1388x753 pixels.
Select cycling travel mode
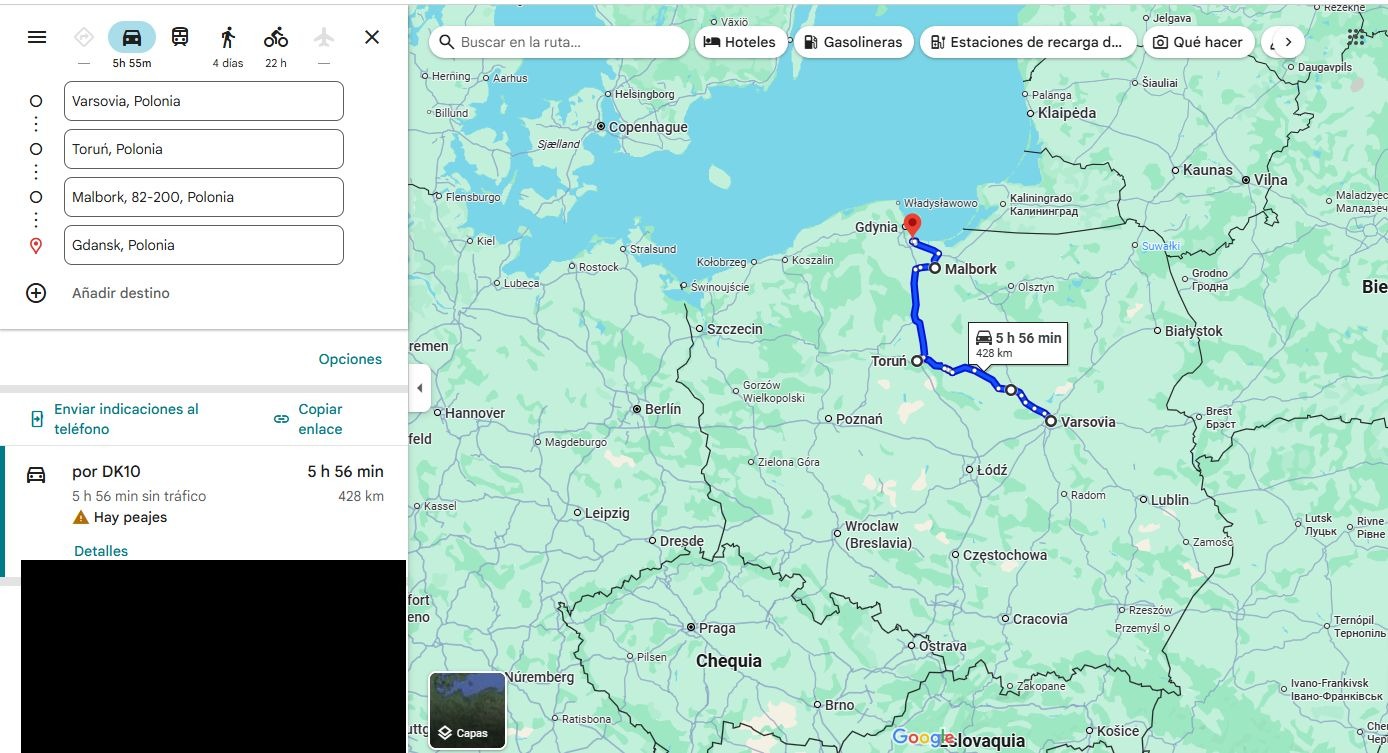click(x=276, y=37)
